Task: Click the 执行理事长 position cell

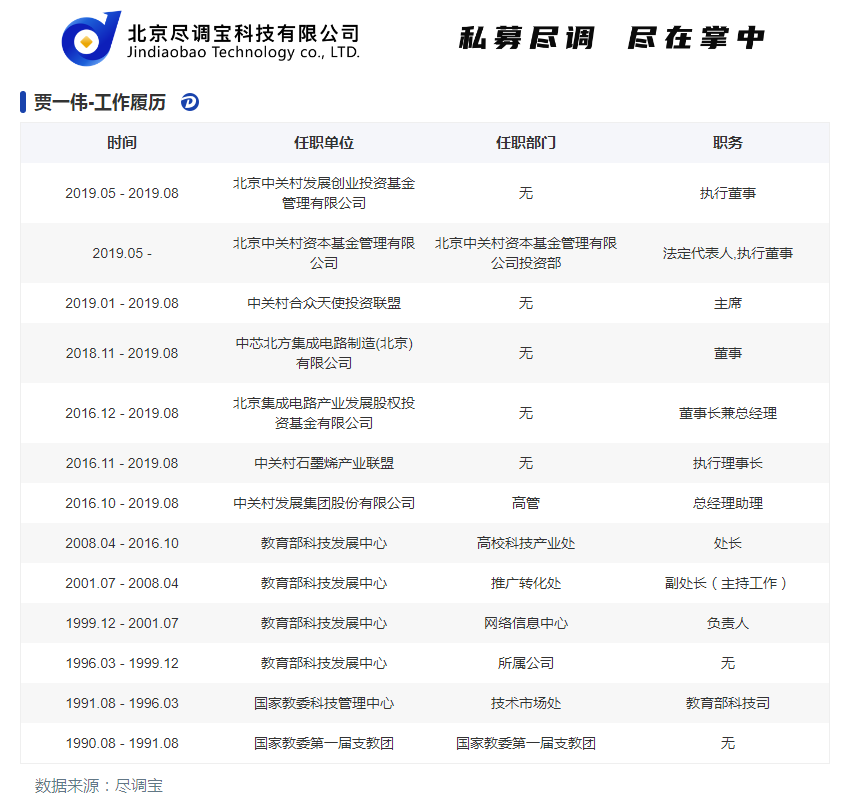Action: [727, 463]
